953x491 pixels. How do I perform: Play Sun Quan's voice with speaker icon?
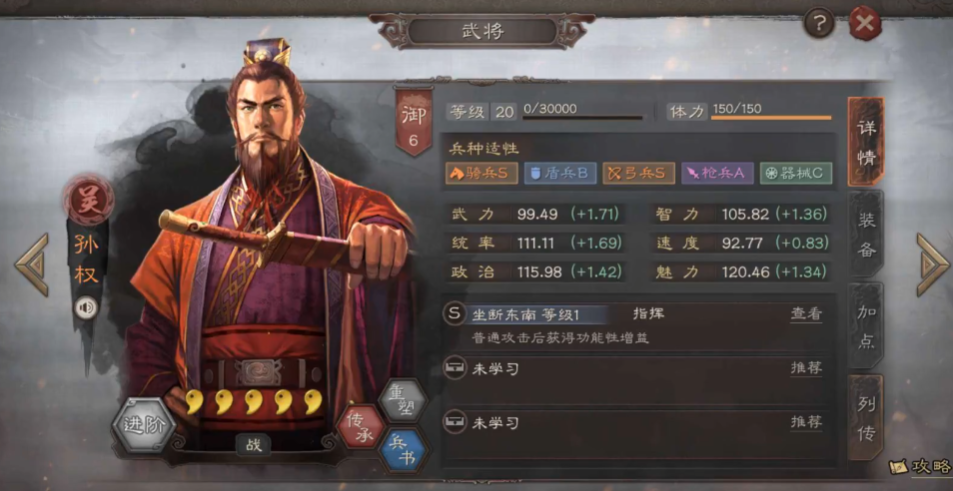pyautogui.click(x=86, y=309)
